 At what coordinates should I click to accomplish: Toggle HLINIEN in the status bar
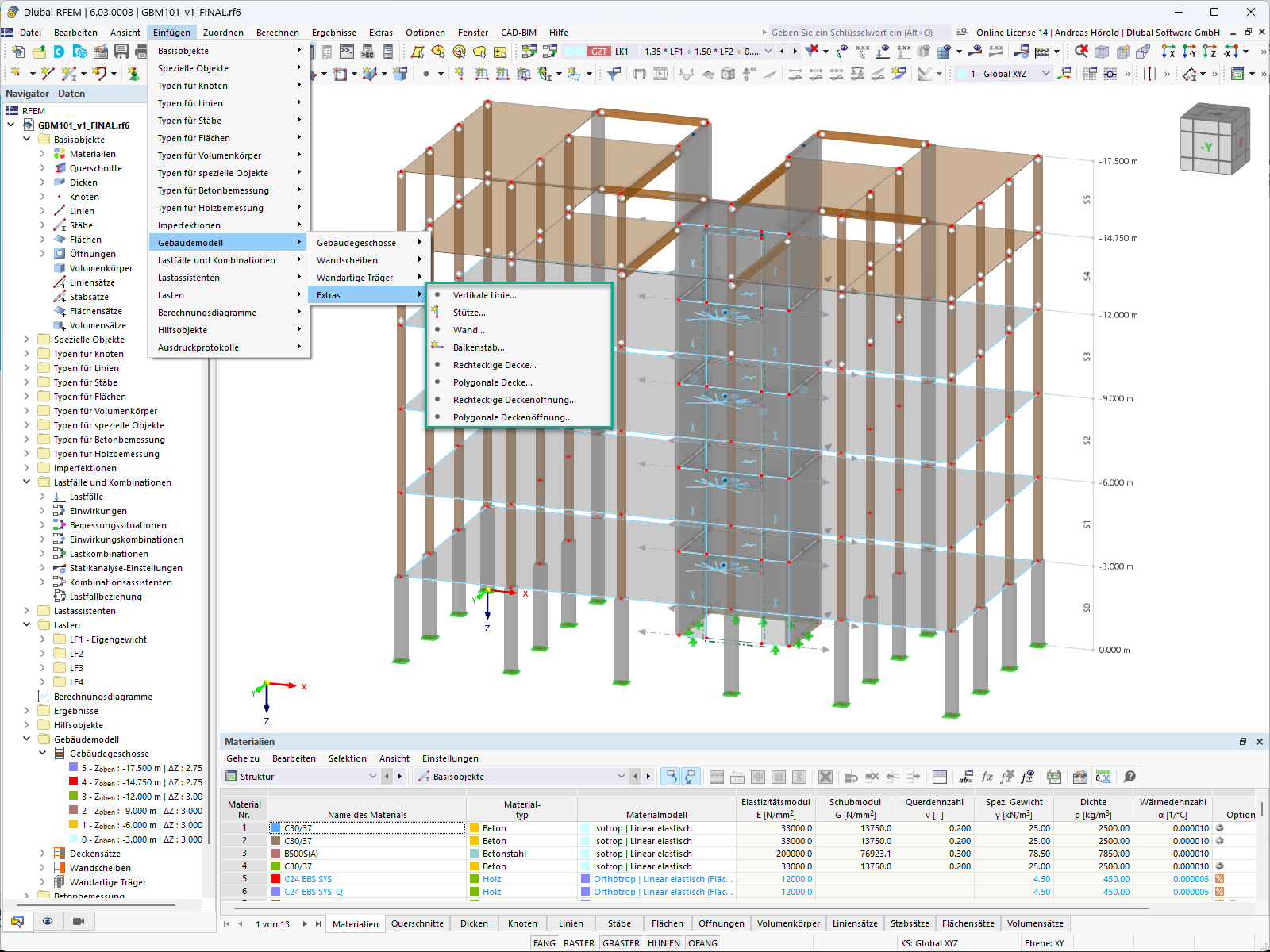(x=664, y=943)
